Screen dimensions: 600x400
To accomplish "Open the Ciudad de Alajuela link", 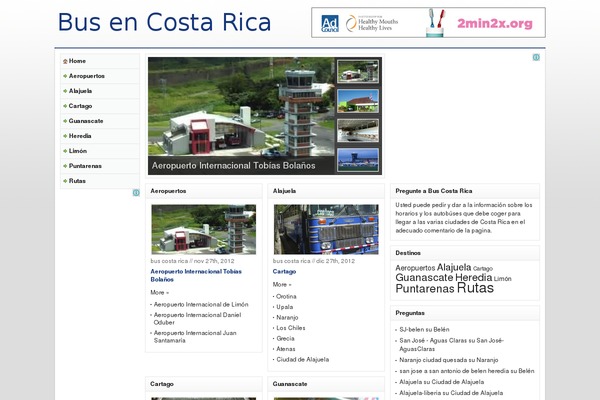I will [x=303, y=360].
